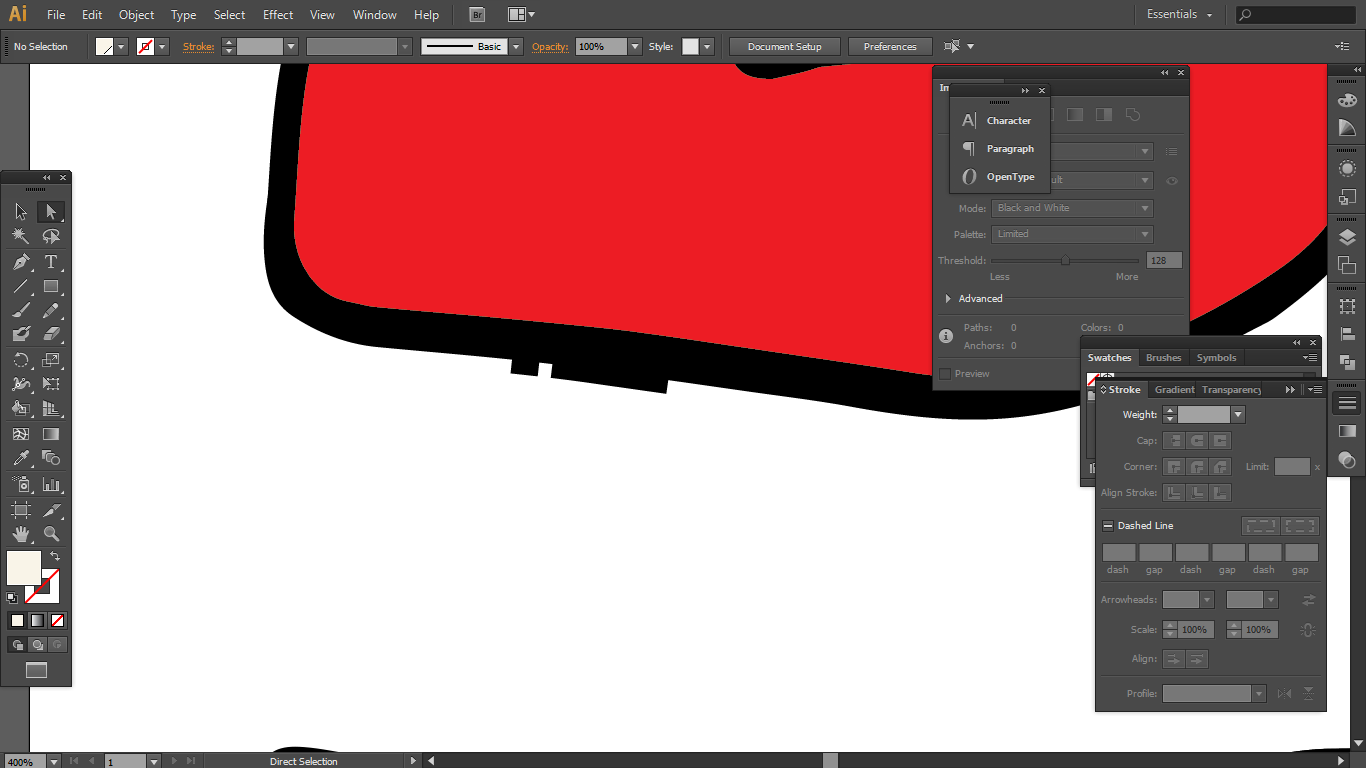Open the Opacity dropdown in control bar

click(635, 47)
